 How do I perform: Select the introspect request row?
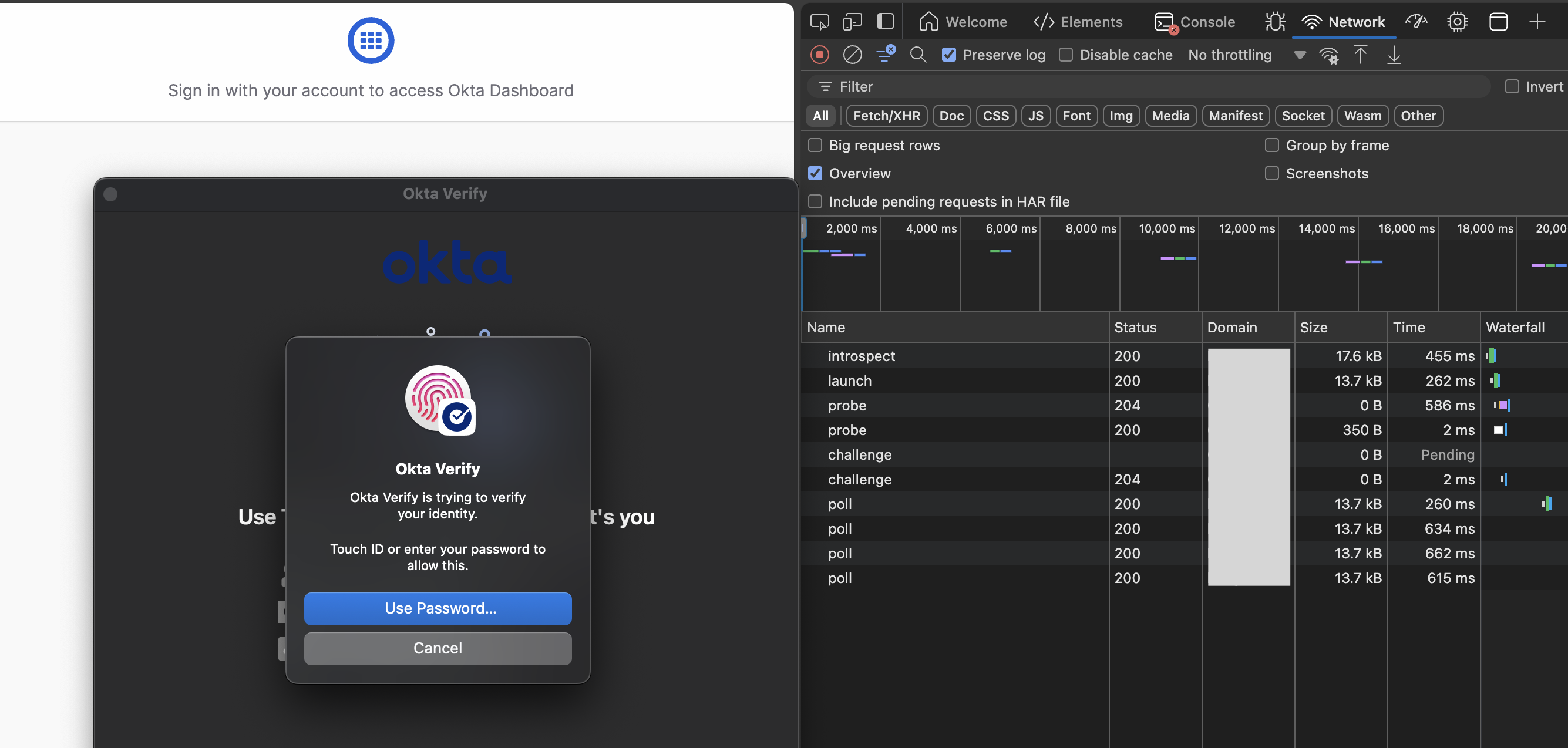(1184, 356)
